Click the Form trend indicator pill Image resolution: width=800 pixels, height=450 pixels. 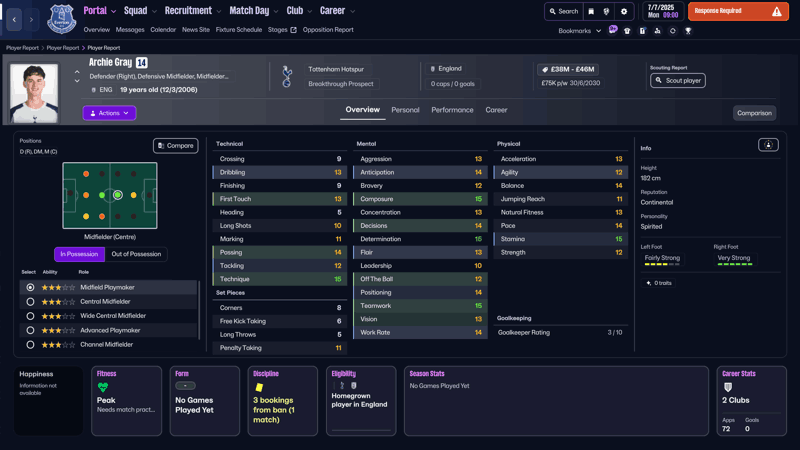pos(185,386)
